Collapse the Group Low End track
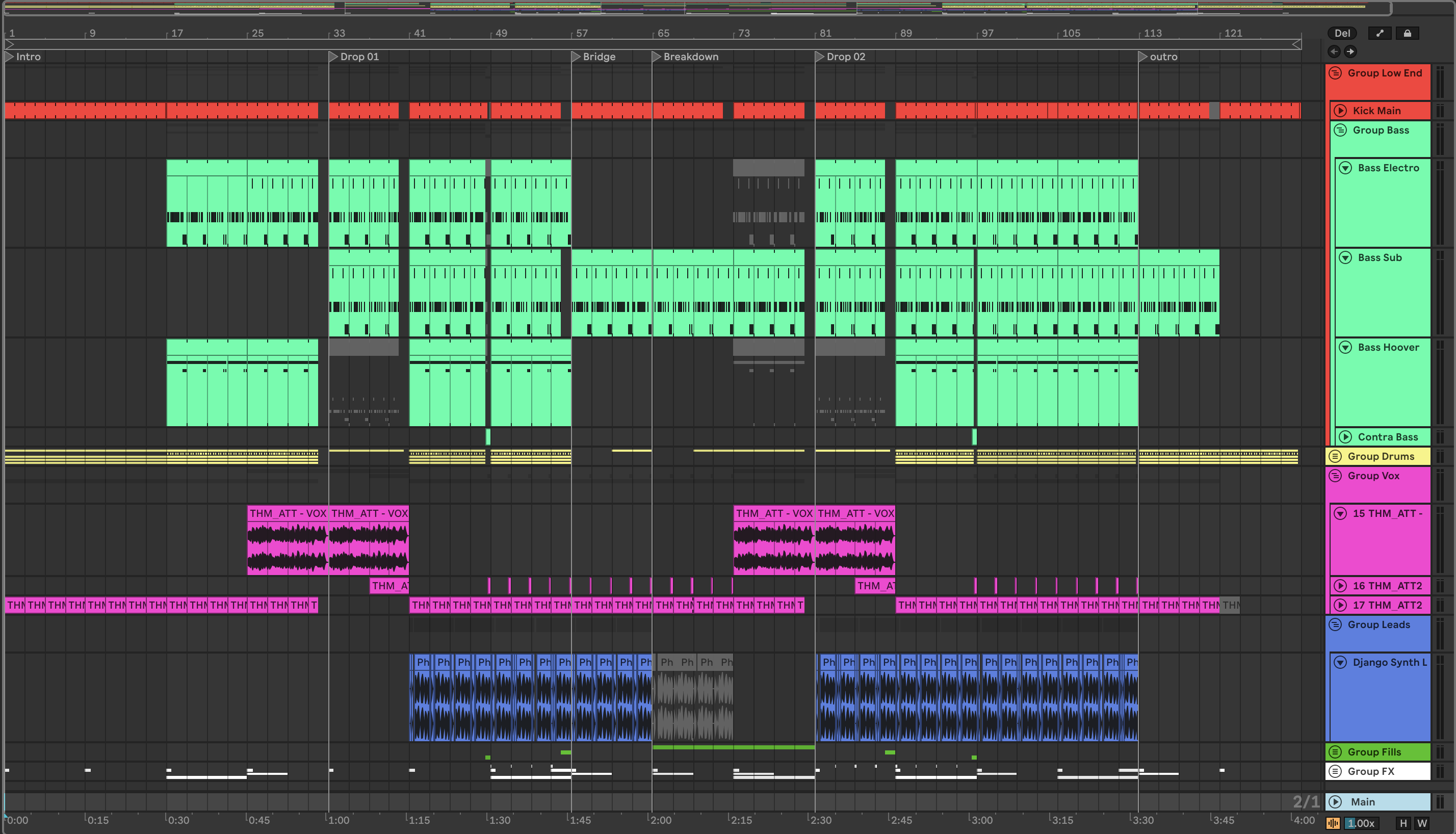The image size is (1456, 834). click(1335, 73)
